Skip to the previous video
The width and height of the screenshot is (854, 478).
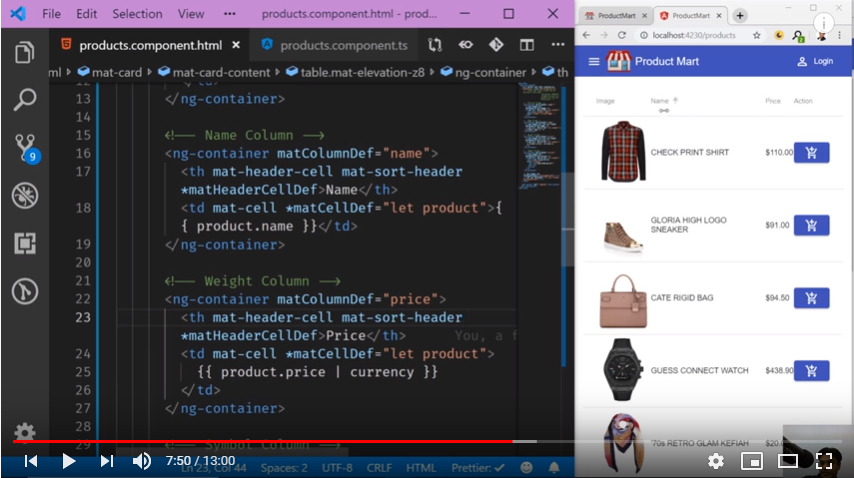[31, 461]
